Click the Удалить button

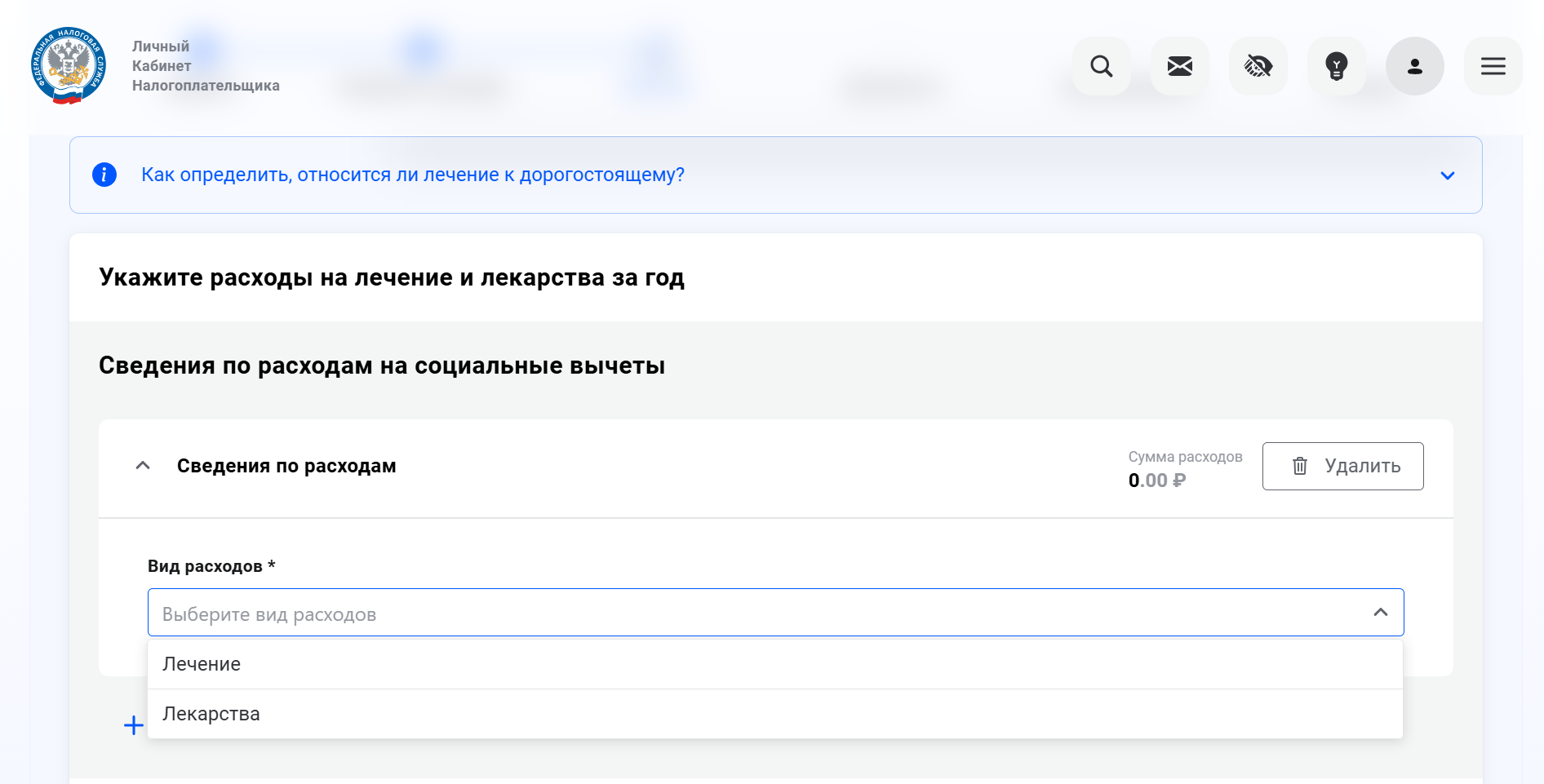[x=1342, y=466]
